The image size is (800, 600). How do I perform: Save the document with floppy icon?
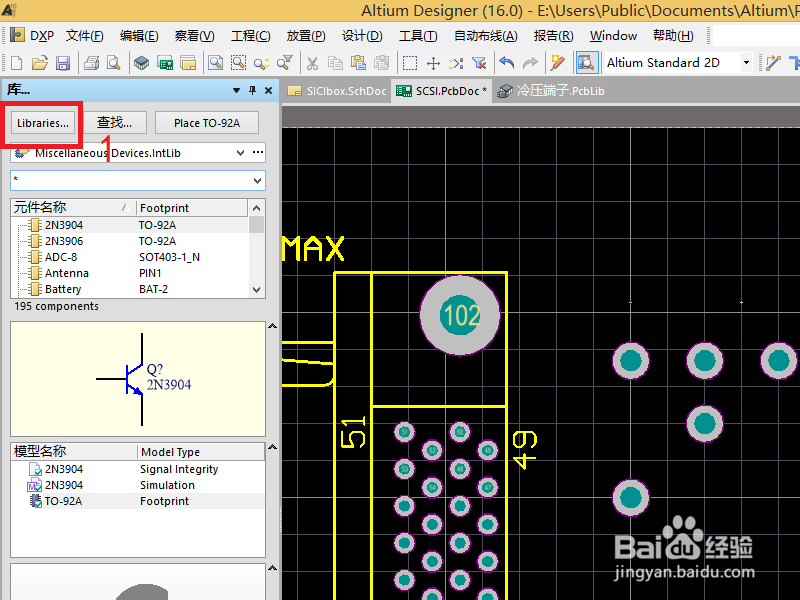62,63
